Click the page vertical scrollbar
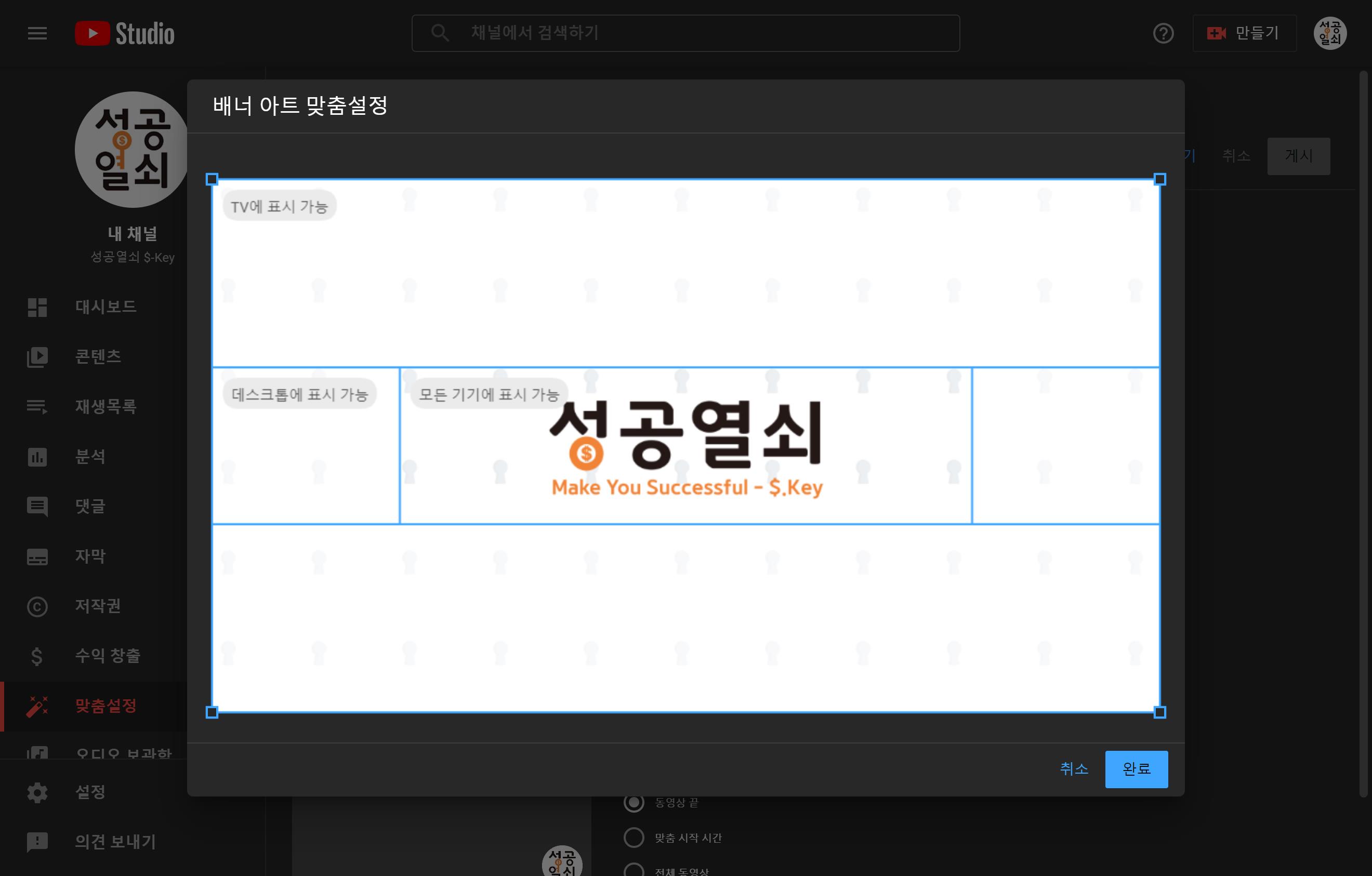Viewport: 1372px width, 876px height. [x=1364, y=433]
